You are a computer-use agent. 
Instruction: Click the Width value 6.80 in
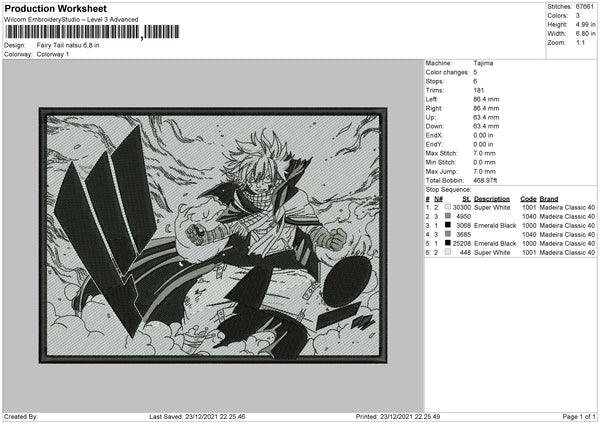click(x=585, y=34)
